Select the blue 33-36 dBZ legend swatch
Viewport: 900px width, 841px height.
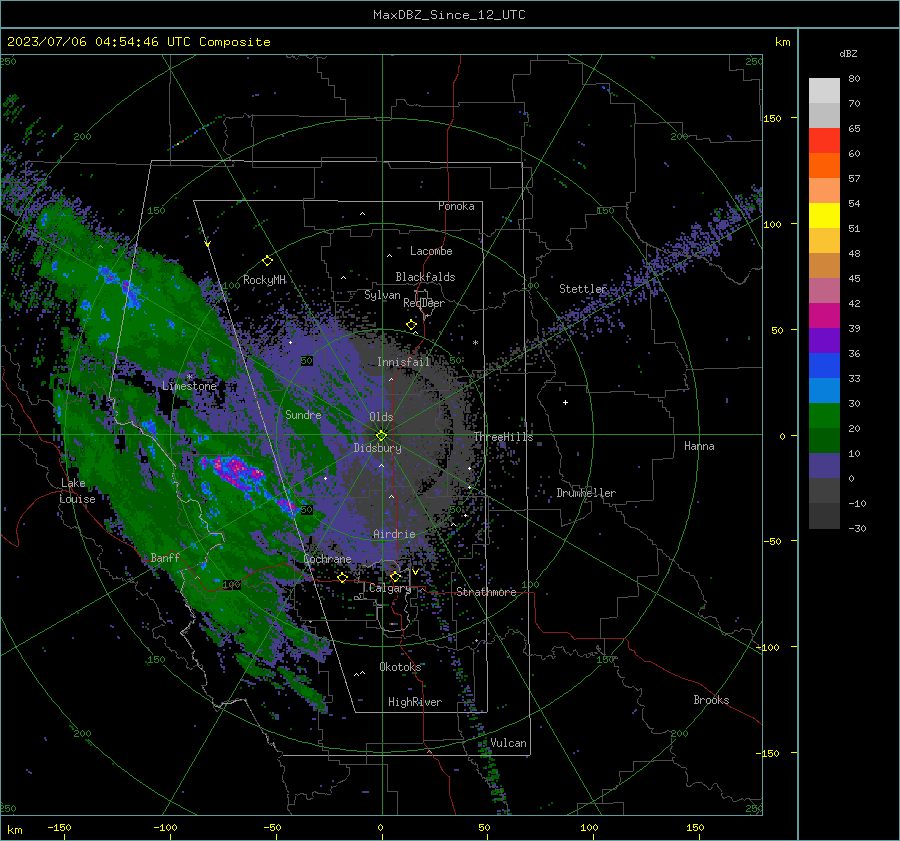pos(824,365)
